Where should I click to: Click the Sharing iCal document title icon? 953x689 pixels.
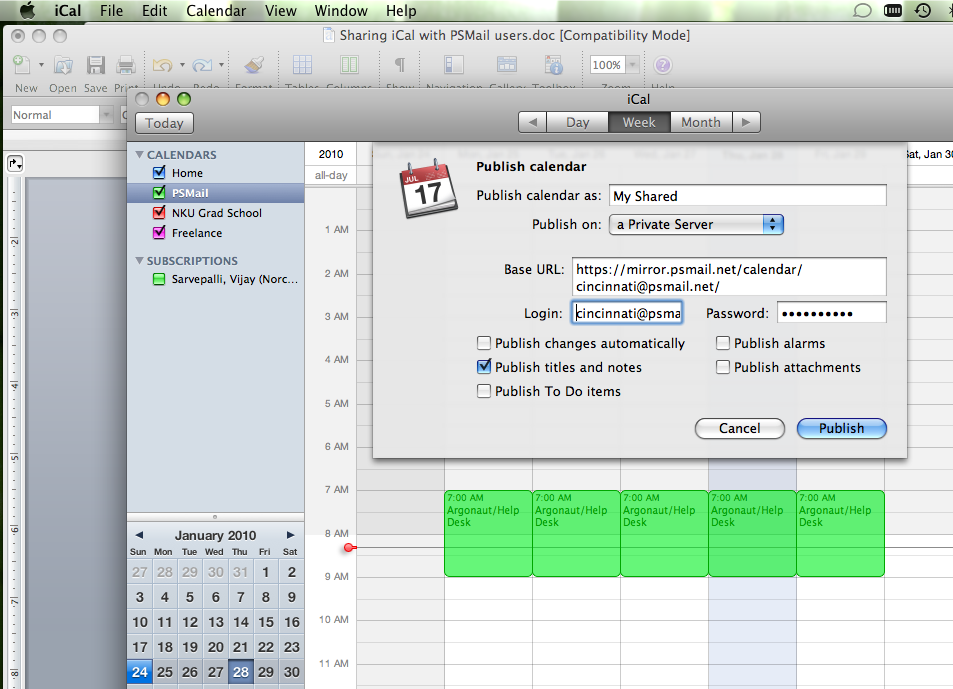(329, 35)
